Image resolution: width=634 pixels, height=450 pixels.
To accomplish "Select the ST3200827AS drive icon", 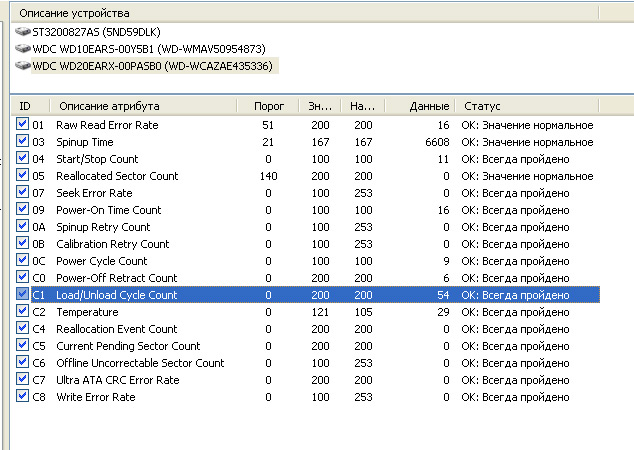I will point(23,32).
